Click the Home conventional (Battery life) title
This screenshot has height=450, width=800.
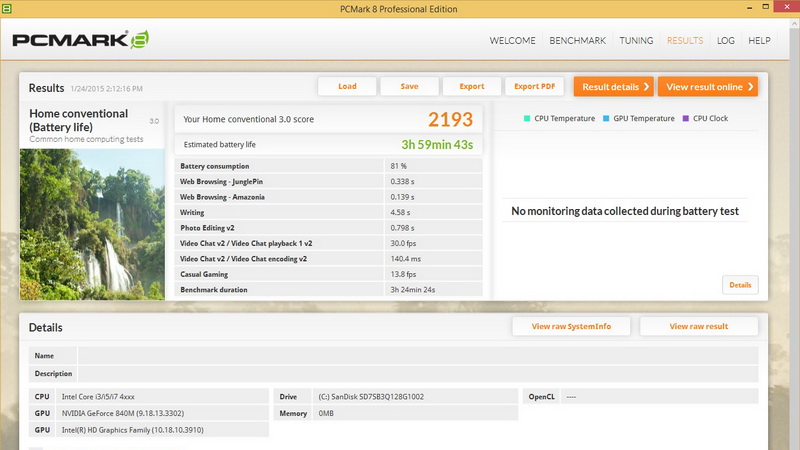coord(79,120)
